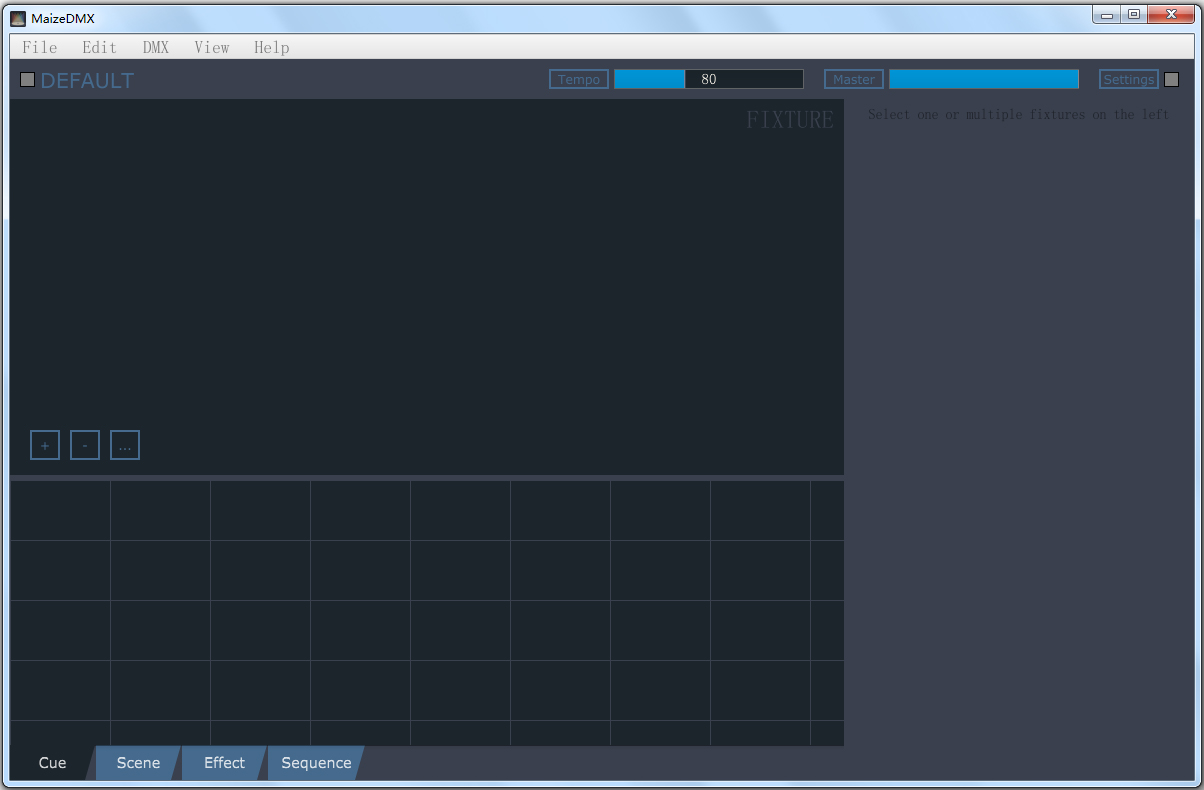Select the Cue tab
The width and height of the screenshot is (1204, 790).
tap(52, 763)
